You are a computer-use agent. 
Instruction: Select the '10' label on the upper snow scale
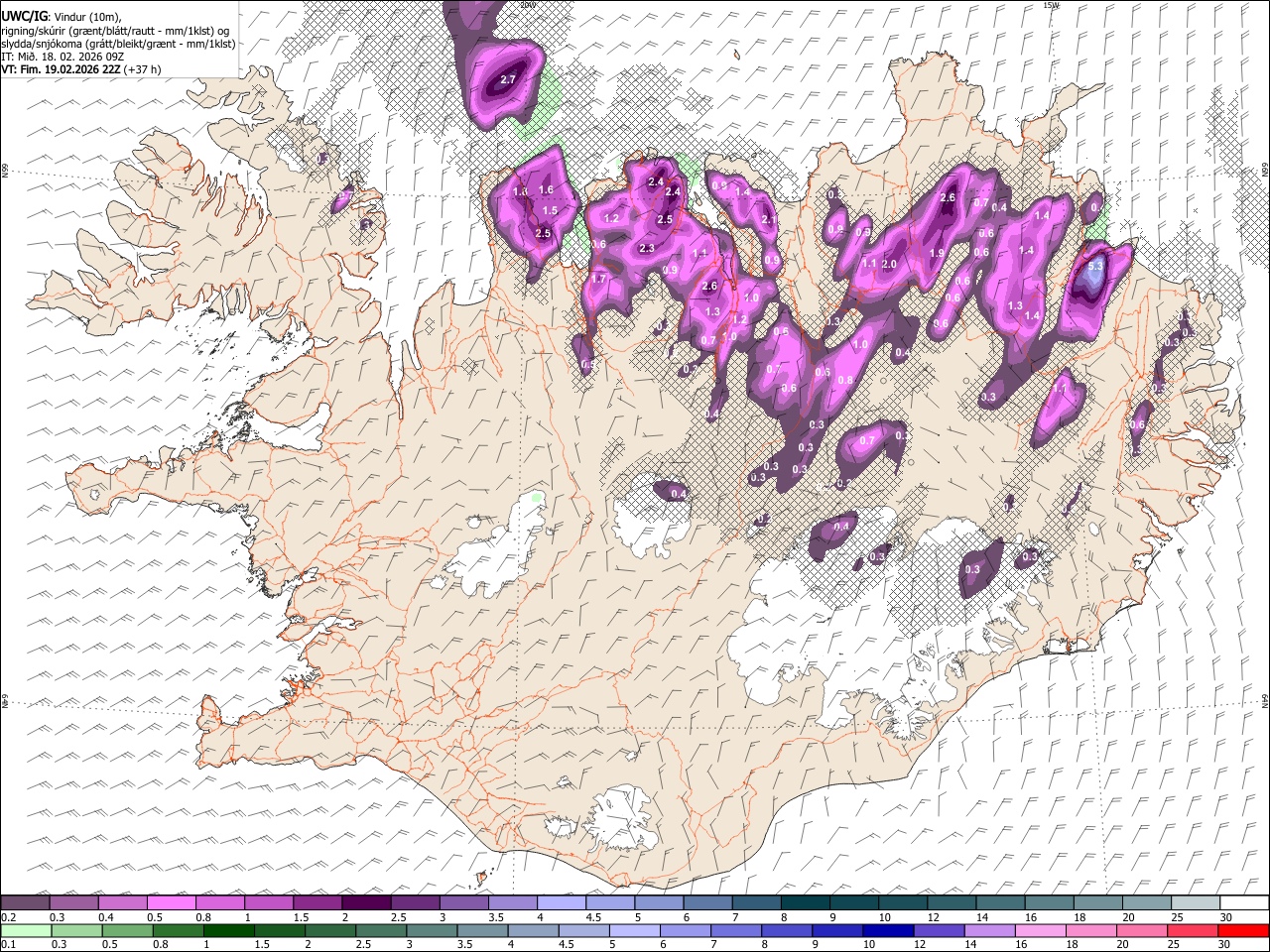coord(884,917)
